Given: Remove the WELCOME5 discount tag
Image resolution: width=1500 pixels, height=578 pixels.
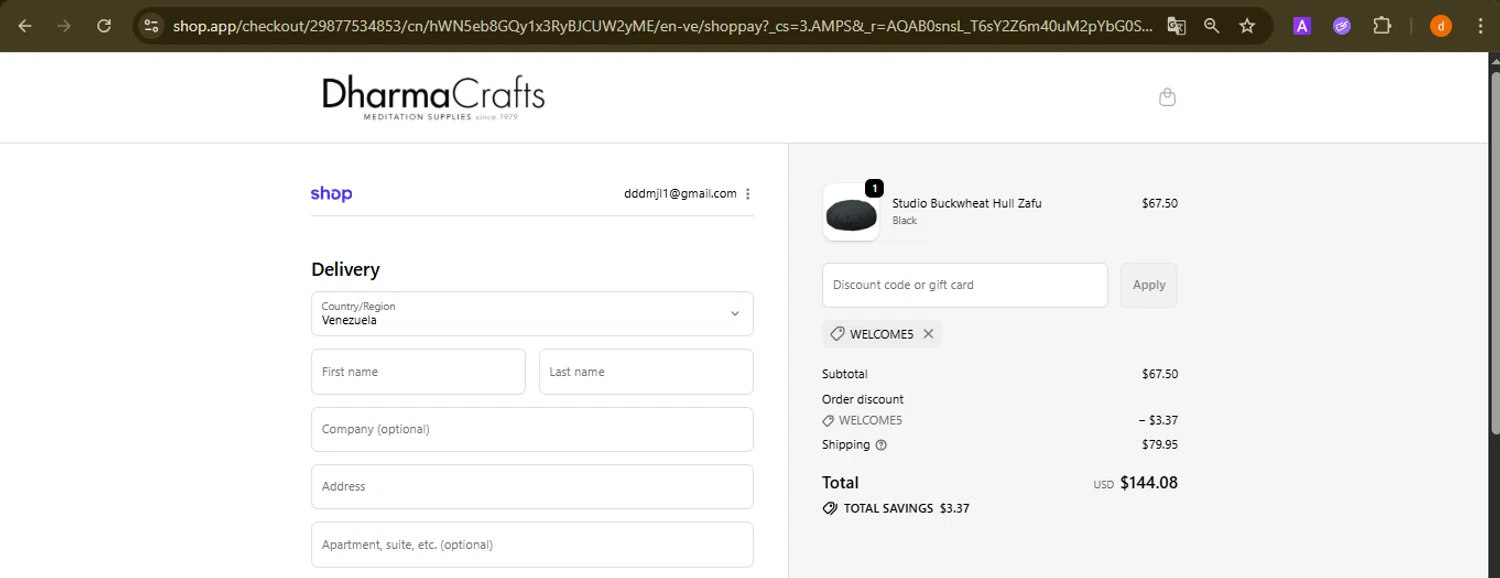Looking at the screenshot, I should point(928,334).
